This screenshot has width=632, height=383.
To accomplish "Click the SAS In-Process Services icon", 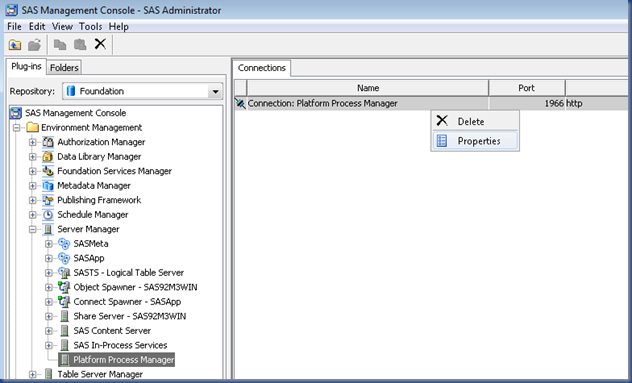I will 64,345.
